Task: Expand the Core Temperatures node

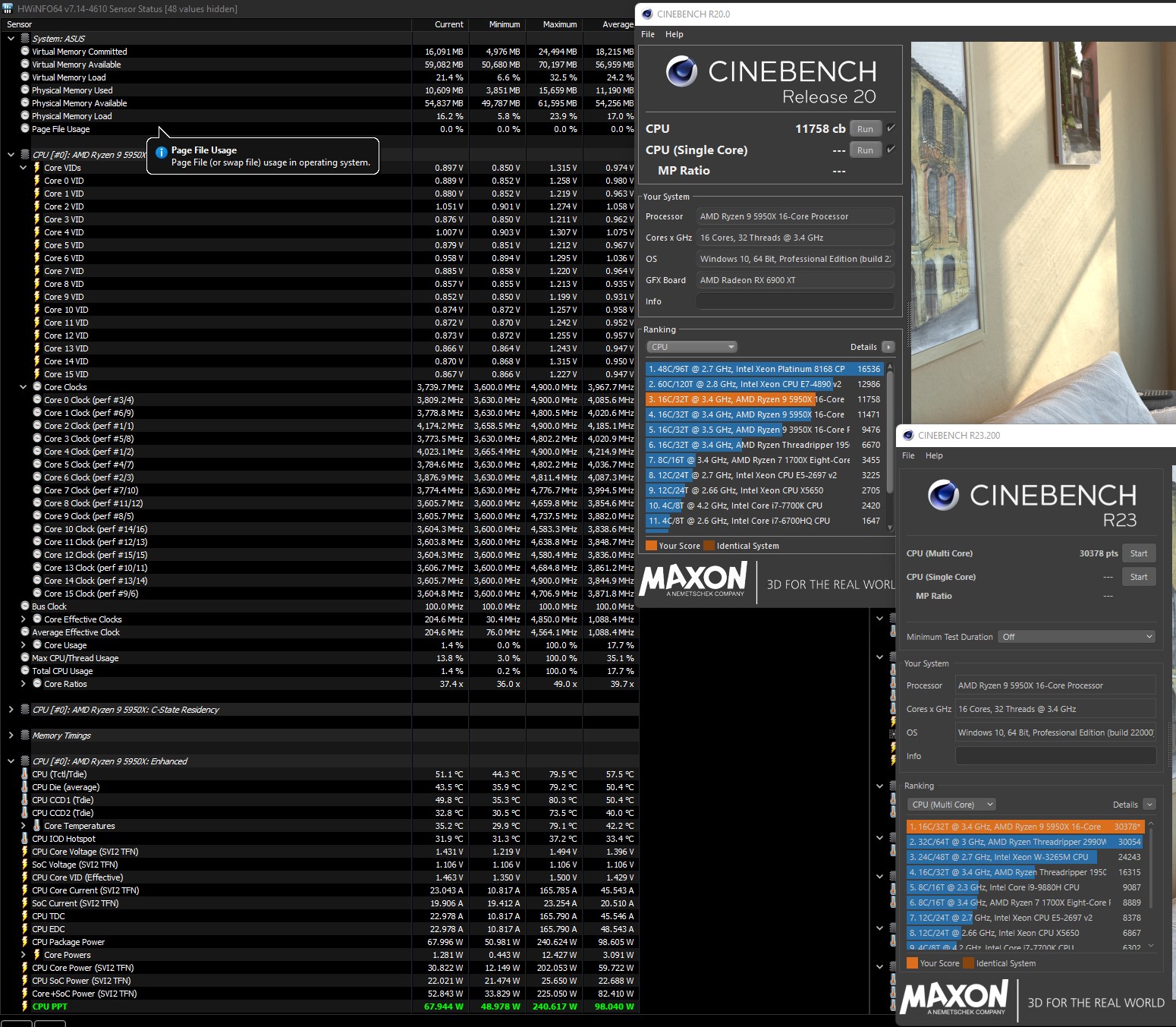Action: pos(23,826)
